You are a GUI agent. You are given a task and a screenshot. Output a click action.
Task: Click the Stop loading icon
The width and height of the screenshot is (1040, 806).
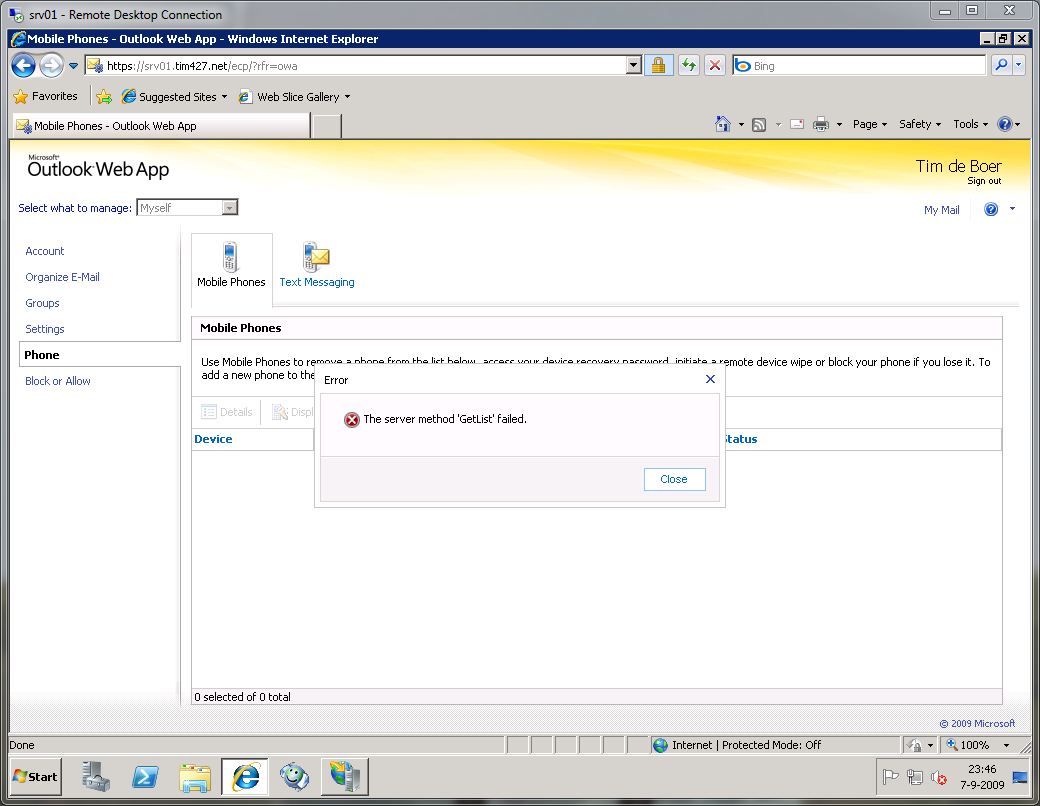[714, 66]
